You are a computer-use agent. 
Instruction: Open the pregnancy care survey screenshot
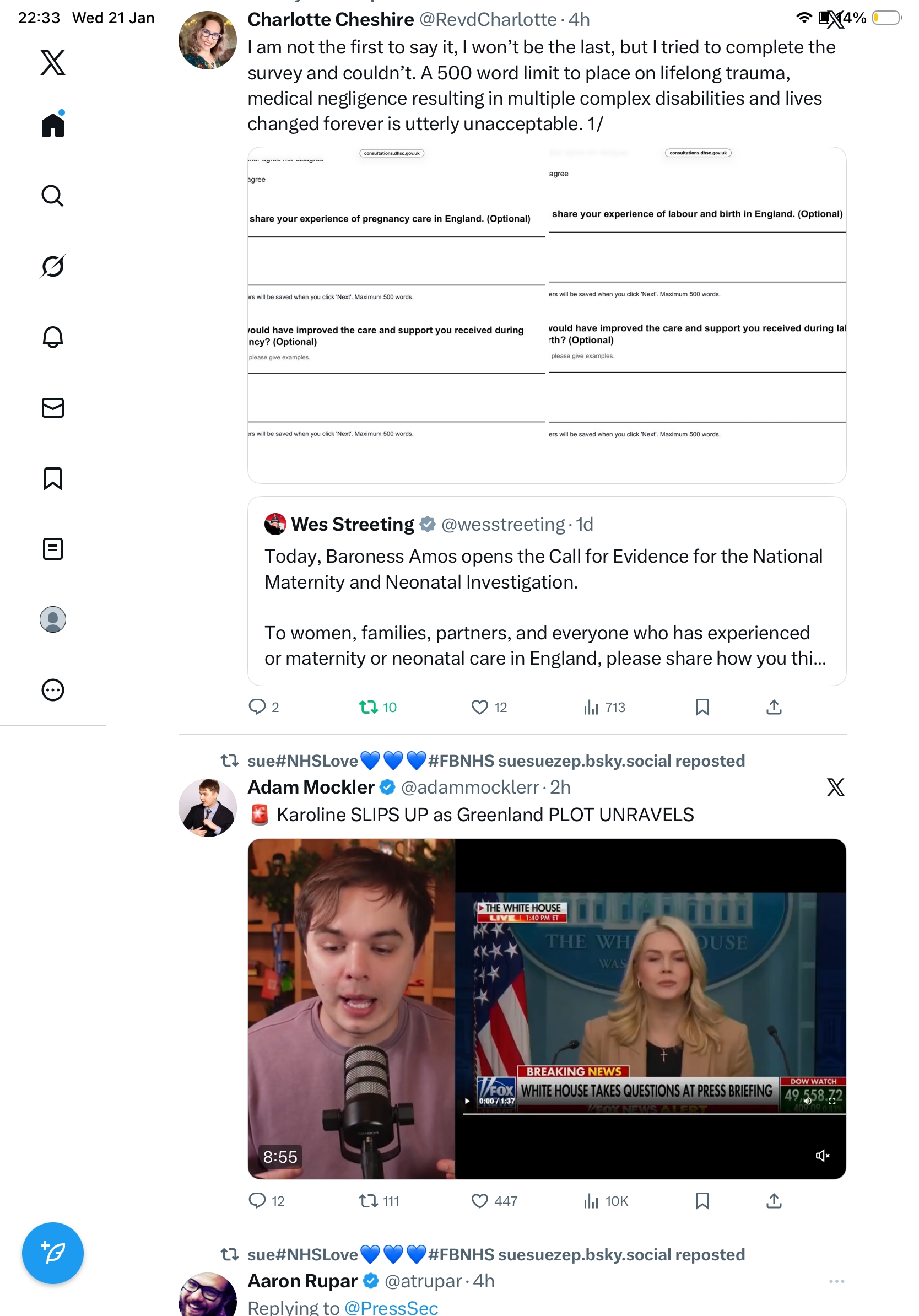click(x=396, y=315)
